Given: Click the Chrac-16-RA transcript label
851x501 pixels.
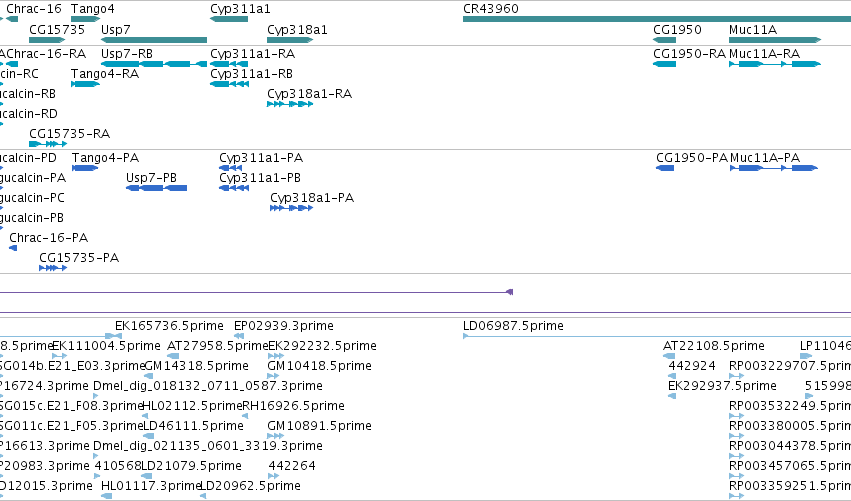Looking at the screenshot, I should coord(46,54).
